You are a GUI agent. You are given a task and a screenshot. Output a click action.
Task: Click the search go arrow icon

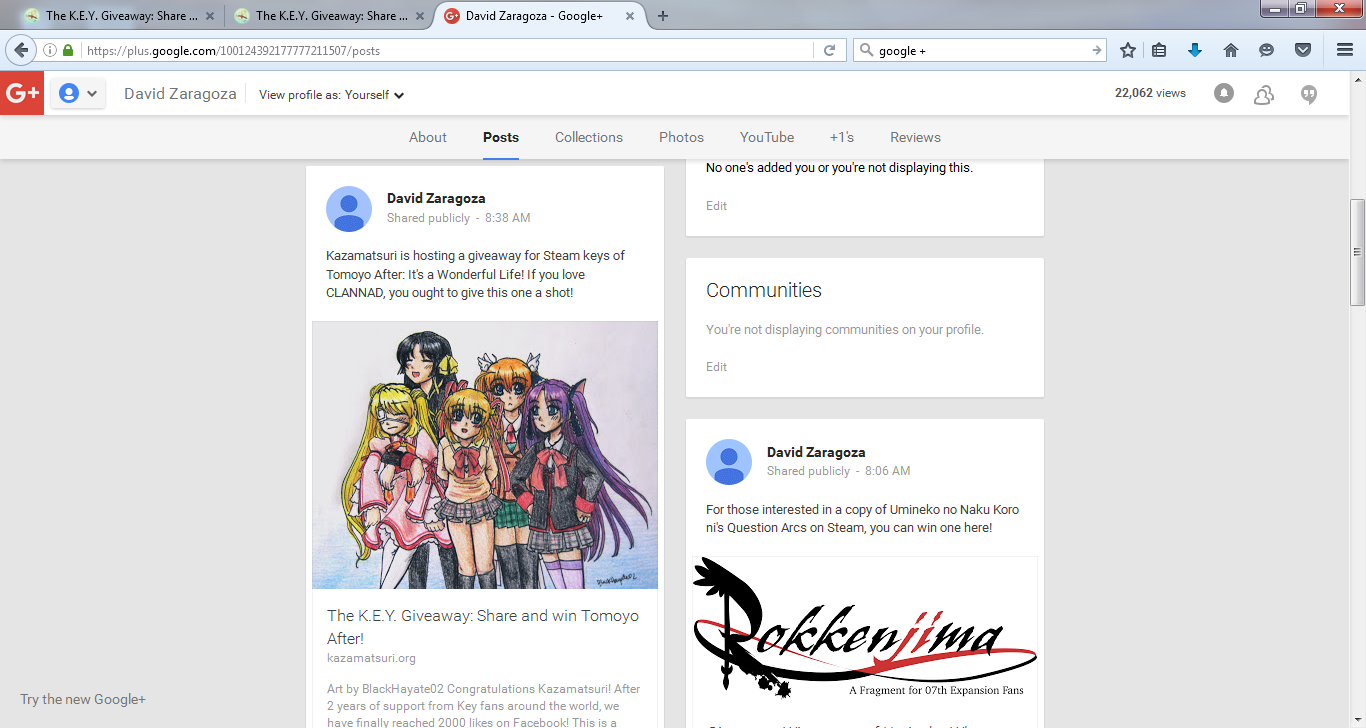(1097, 50)
